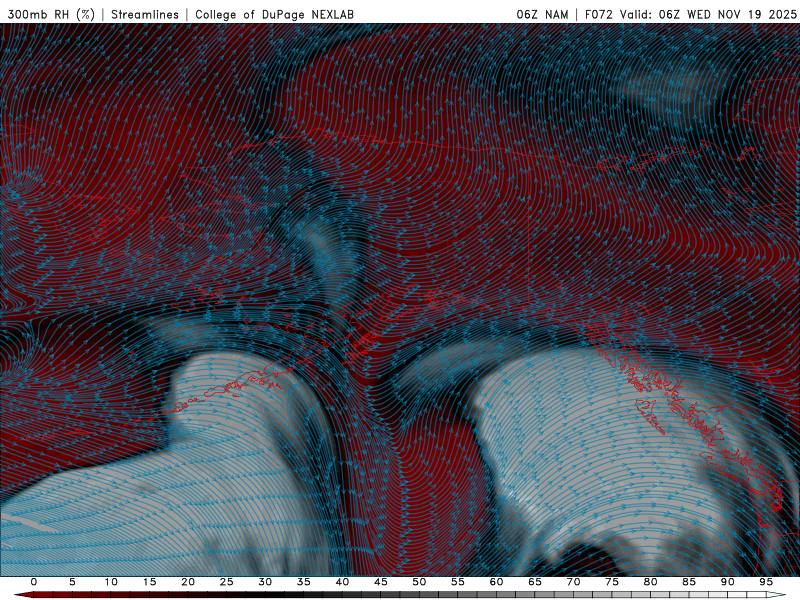800x600 pixels.
Task: Click the '35' tick label on colorbar
Action: pyautogui.click(x=304, y=582)
